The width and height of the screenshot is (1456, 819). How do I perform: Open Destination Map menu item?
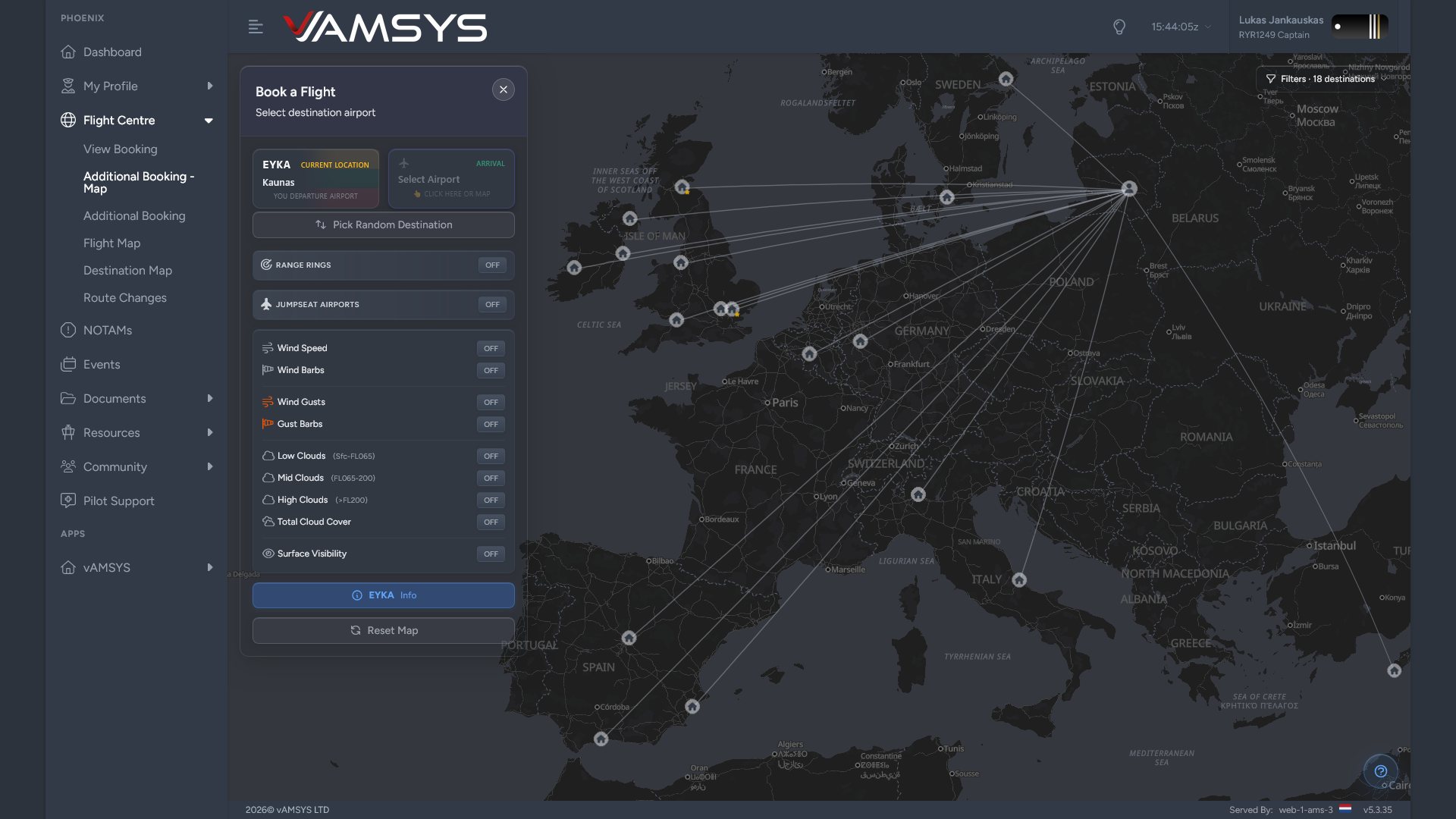[x=127, y=271]
